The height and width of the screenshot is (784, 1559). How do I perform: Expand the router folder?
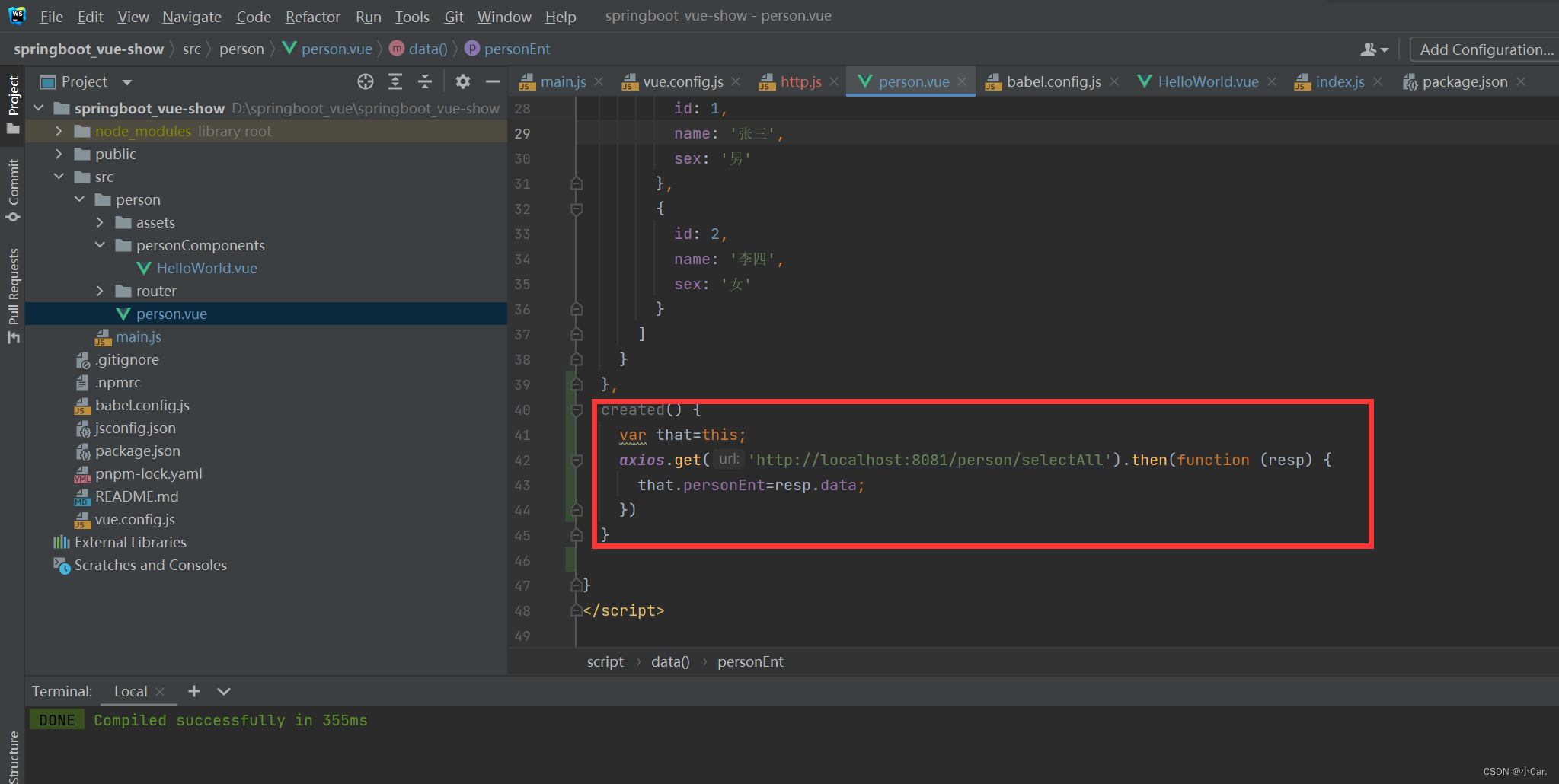point(100,291)
